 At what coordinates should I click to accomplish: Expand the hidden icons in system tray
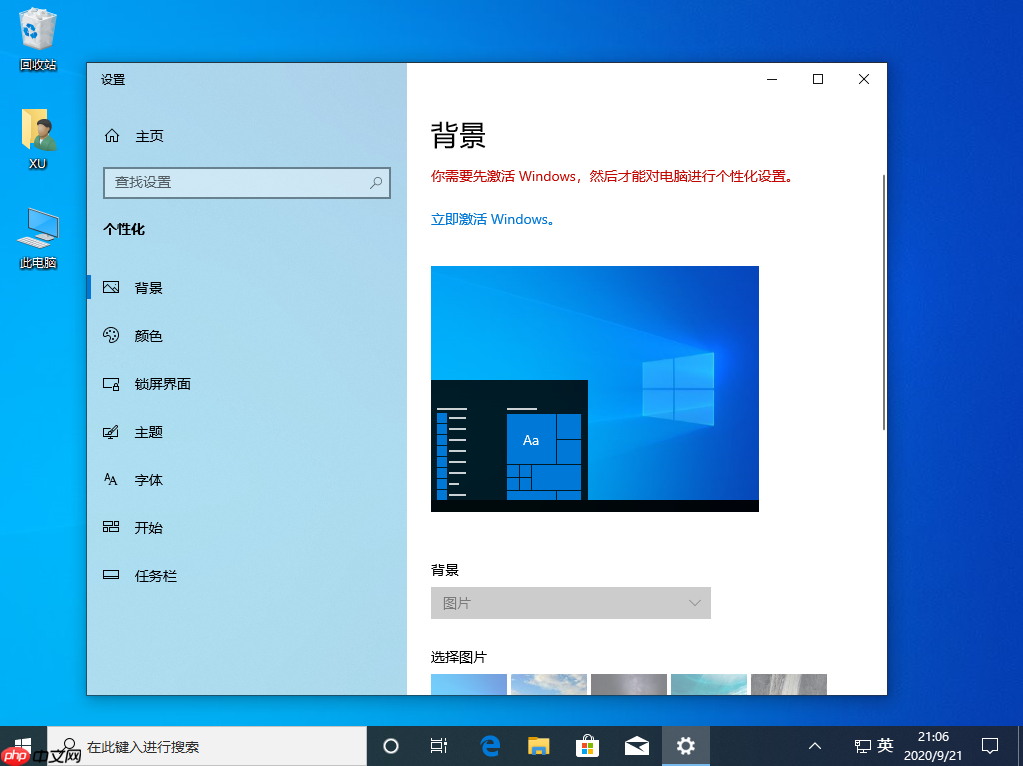[x=814, y=745]
